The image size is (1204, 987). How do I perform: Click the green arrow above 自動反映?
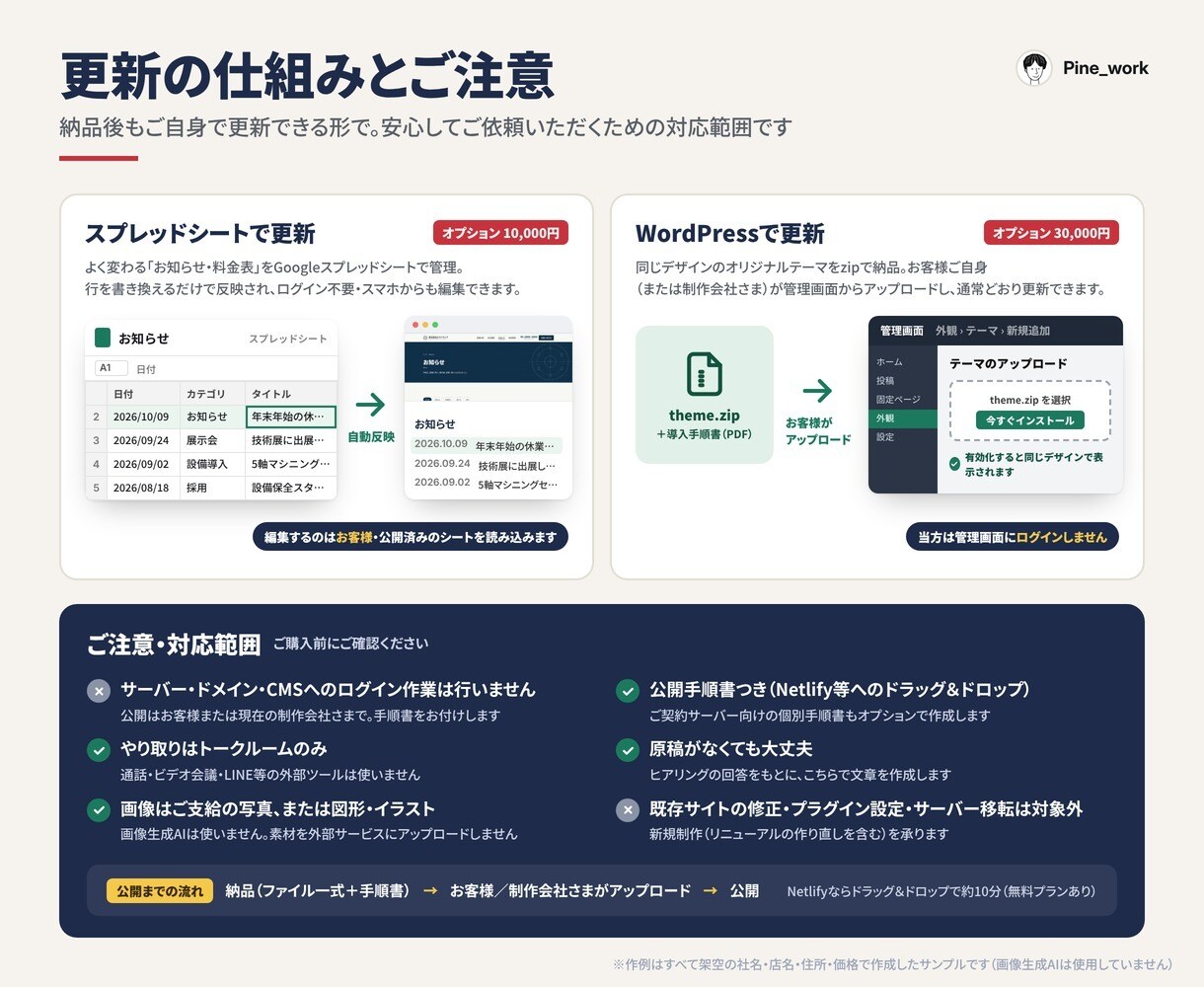pyautogui.click(x=370, y=404)
